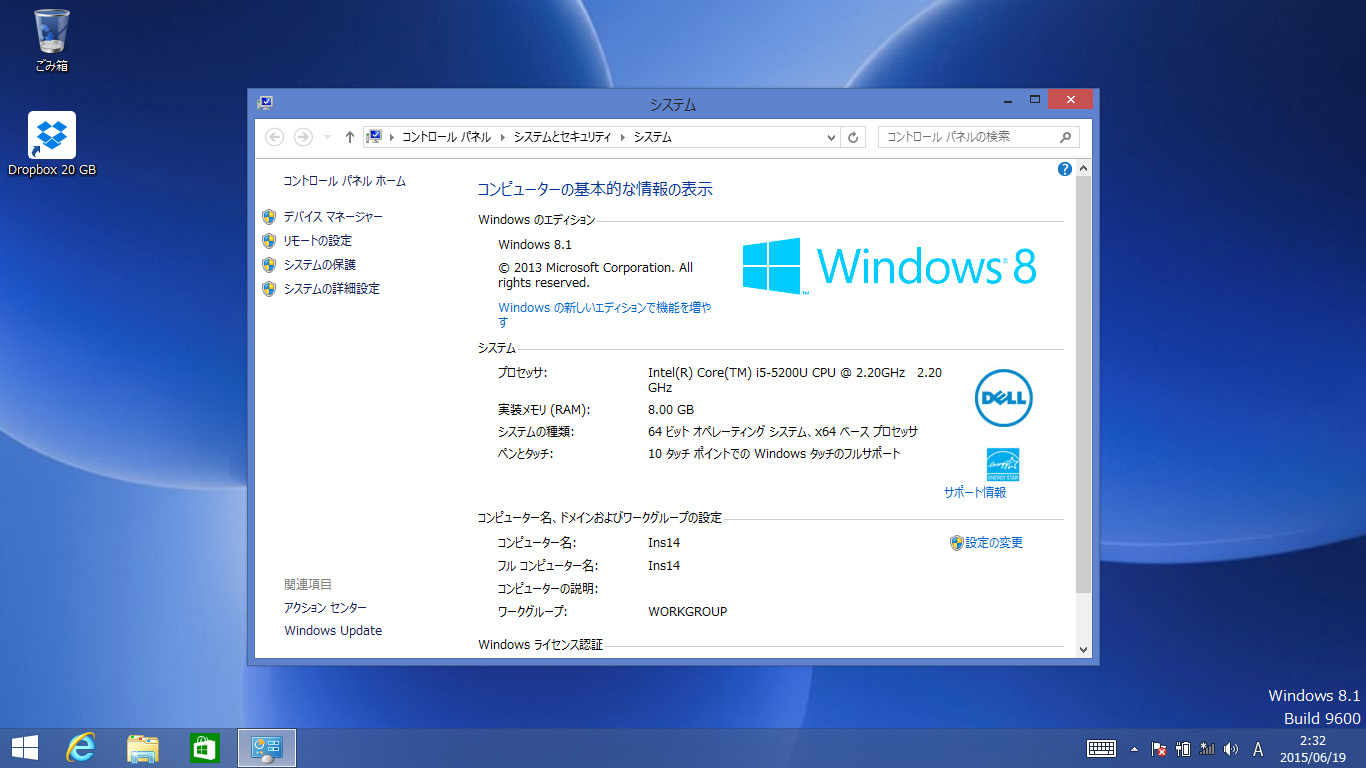Select the コントロール パネル breadcrumb
This screenshot has height=768, width=1366.
tap(446, 137)
